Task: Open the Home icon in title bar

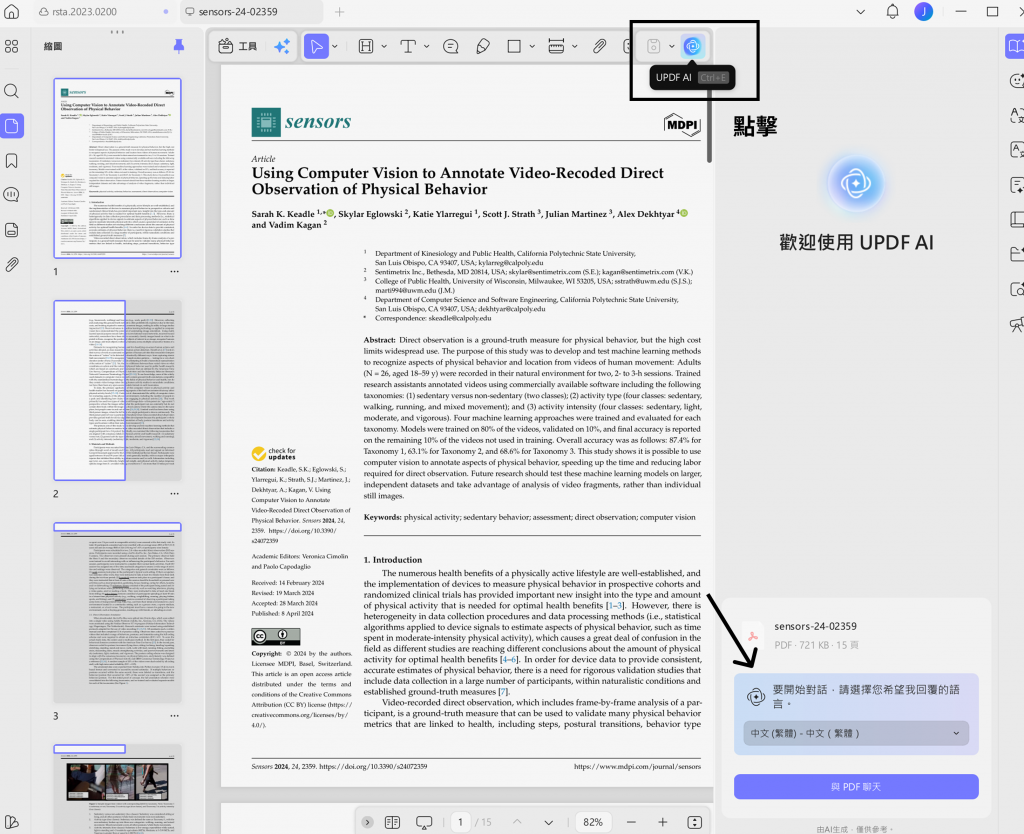Action: [x=12, y=12]
